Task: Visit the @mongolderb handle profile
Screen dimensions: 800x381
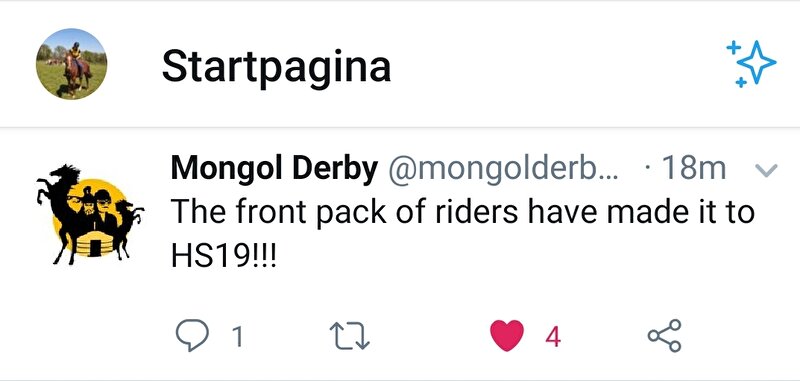Action: [x=503, y=169]
